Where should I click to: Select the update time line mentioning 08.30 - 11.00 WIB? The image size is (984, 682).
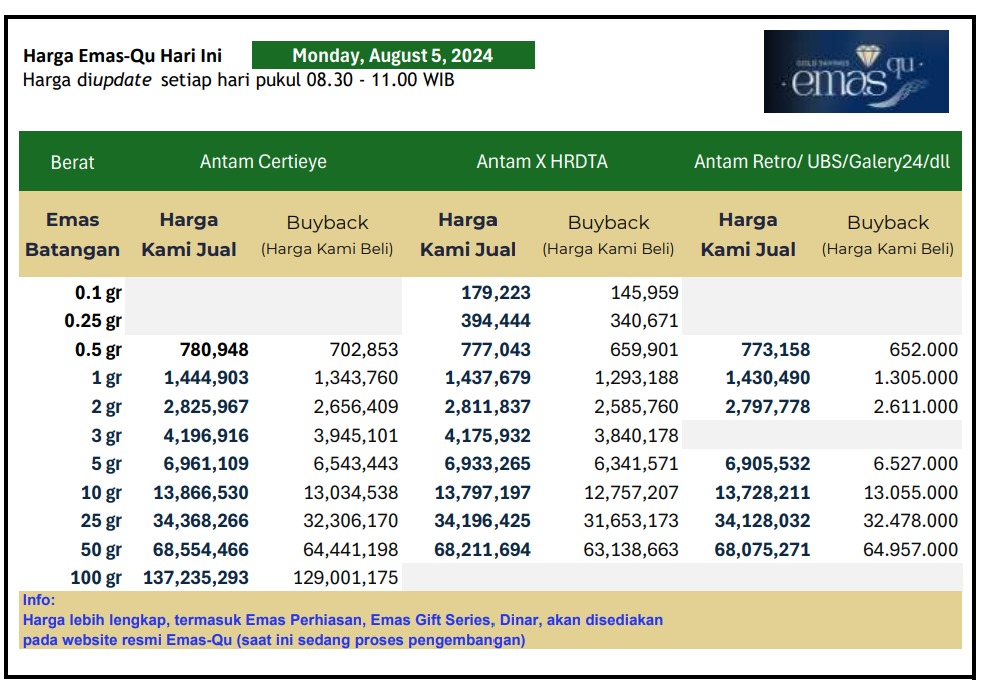coord(238,80)
